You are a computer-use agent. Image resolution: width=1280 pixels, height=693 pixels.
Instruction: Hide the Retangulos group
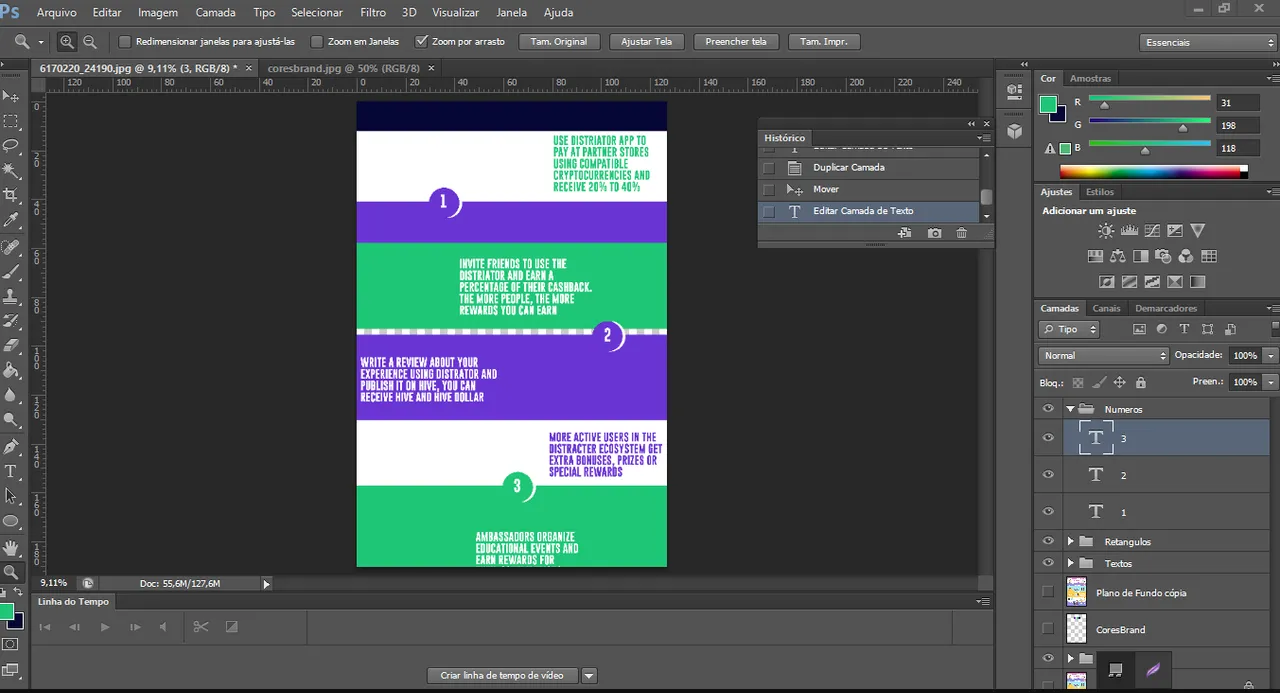tap(1048, 541)
